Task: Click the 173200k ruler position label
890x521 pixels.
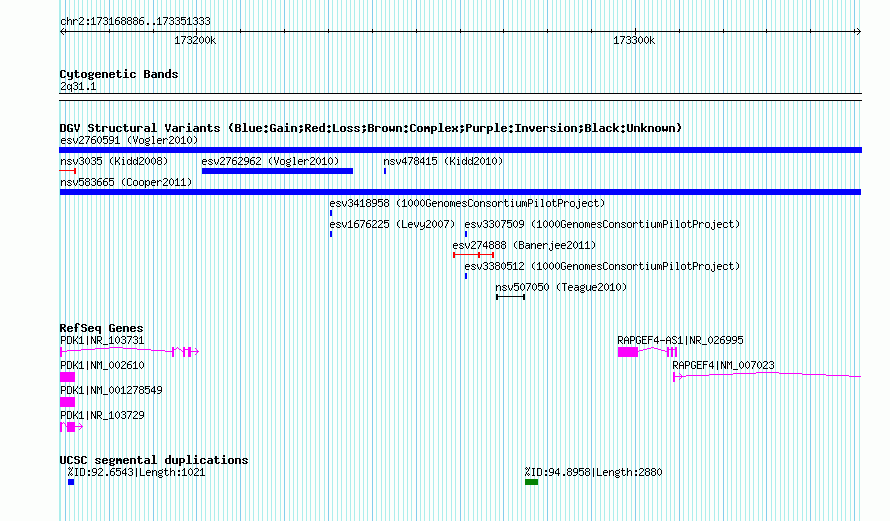Action: coord(195,40)
